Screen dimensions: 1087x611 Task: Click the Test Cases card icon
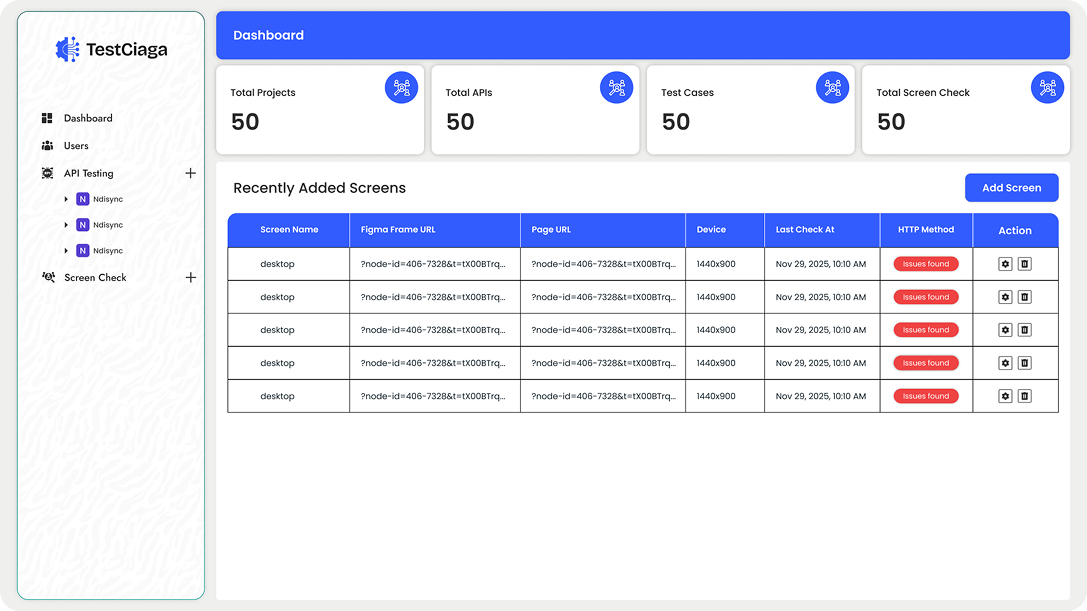832,88
